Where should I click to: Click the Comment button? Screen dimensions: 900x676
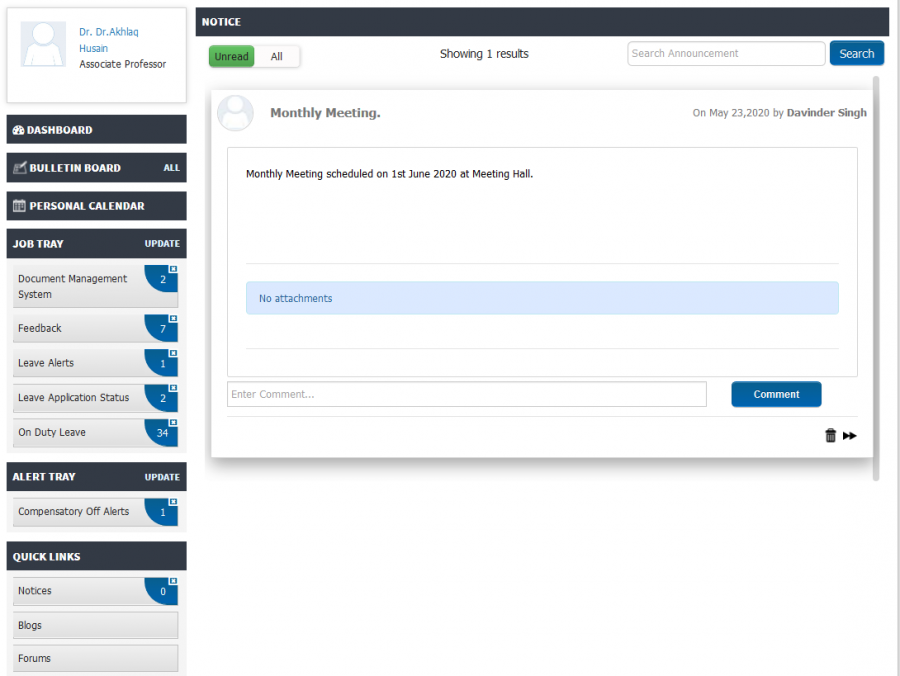pos(776,394)
